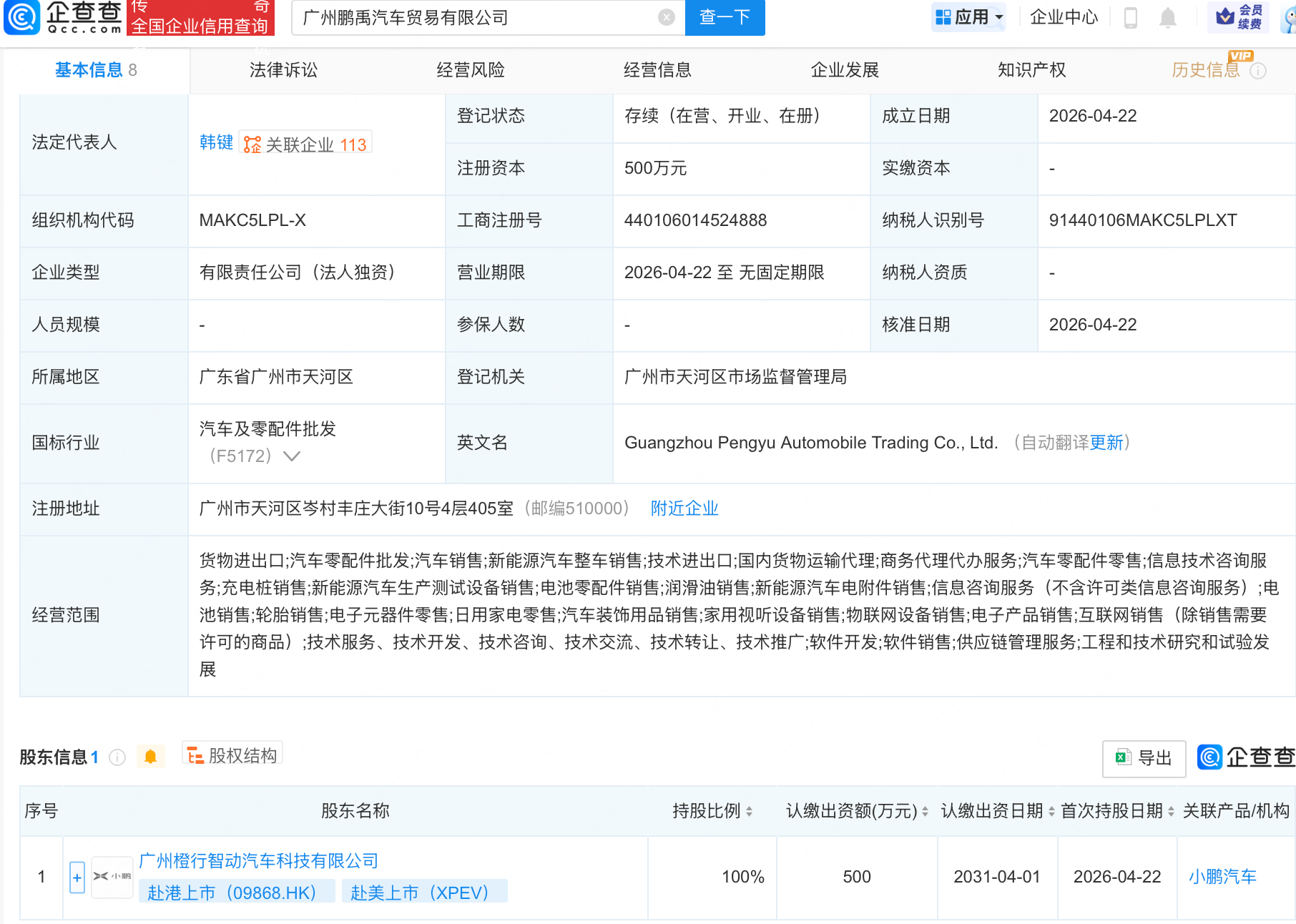This screenshot has height=924, width=1296.
Task: Toggle monitoring via the orange bell icon
Action: pyautogui.click(x=150, y=756)
